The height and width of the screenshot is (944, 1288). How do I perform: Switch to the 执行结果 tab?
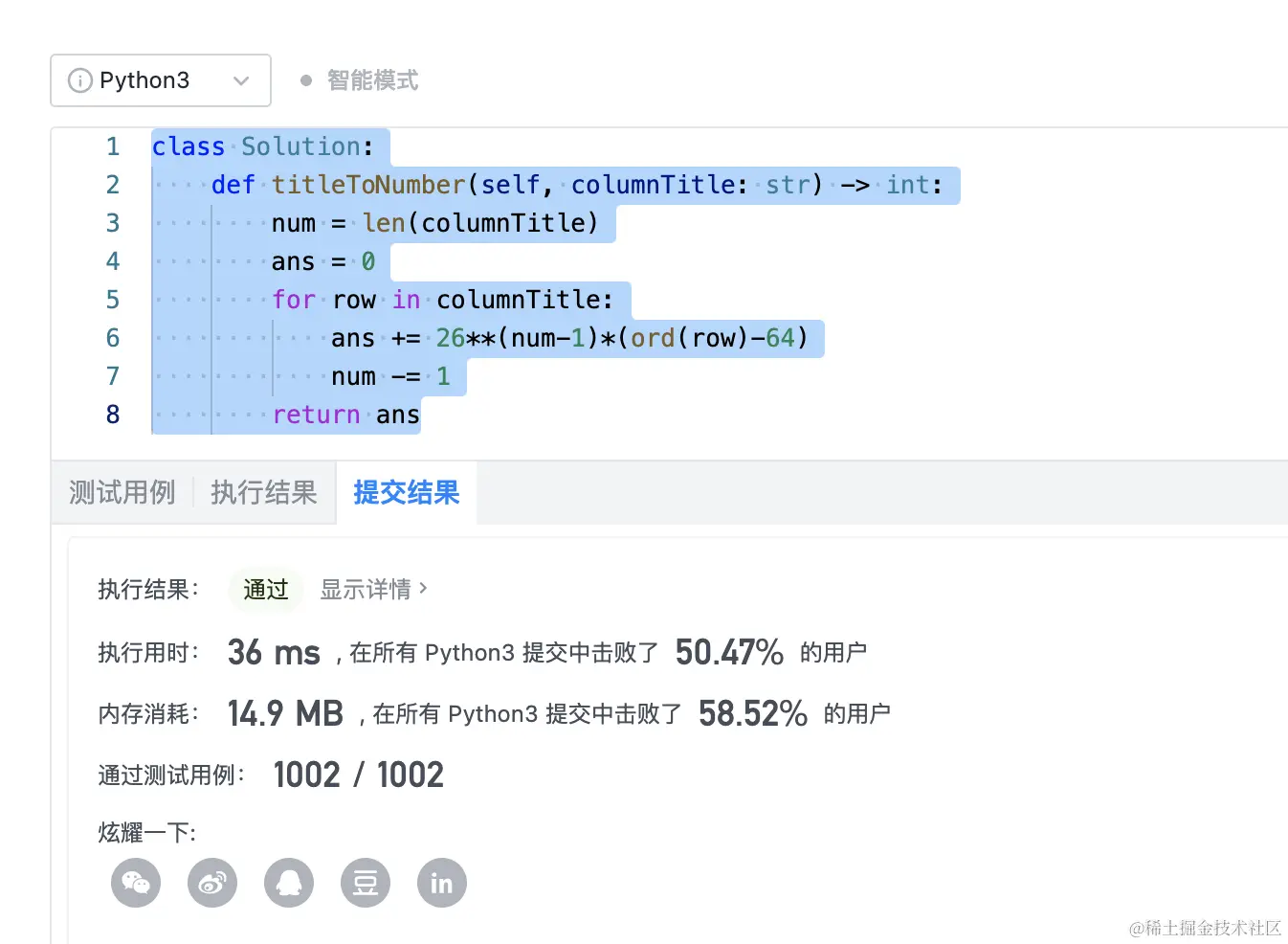pos(264,492)
